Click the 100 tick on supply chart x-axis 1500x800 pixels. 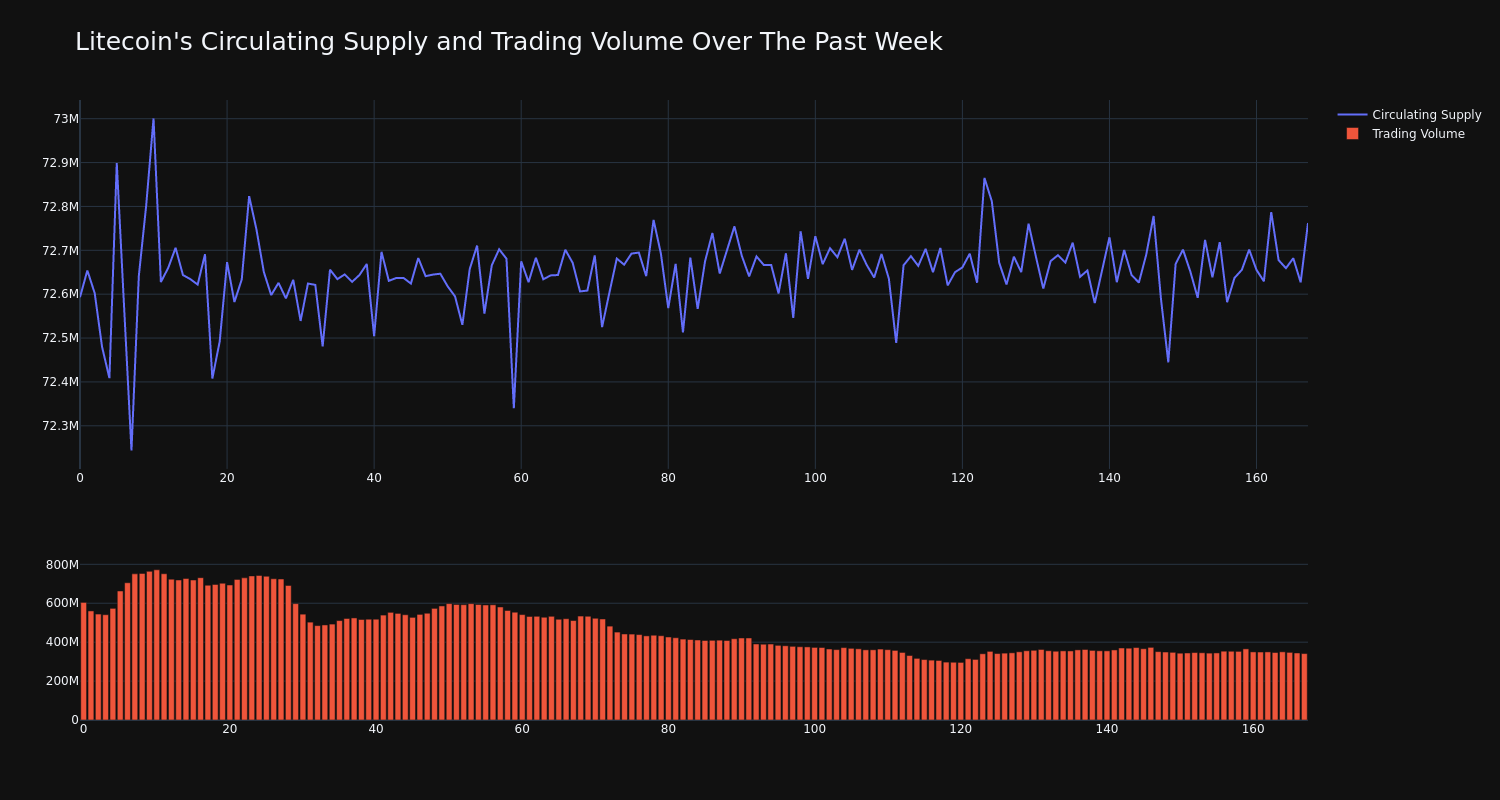(815, 478)
